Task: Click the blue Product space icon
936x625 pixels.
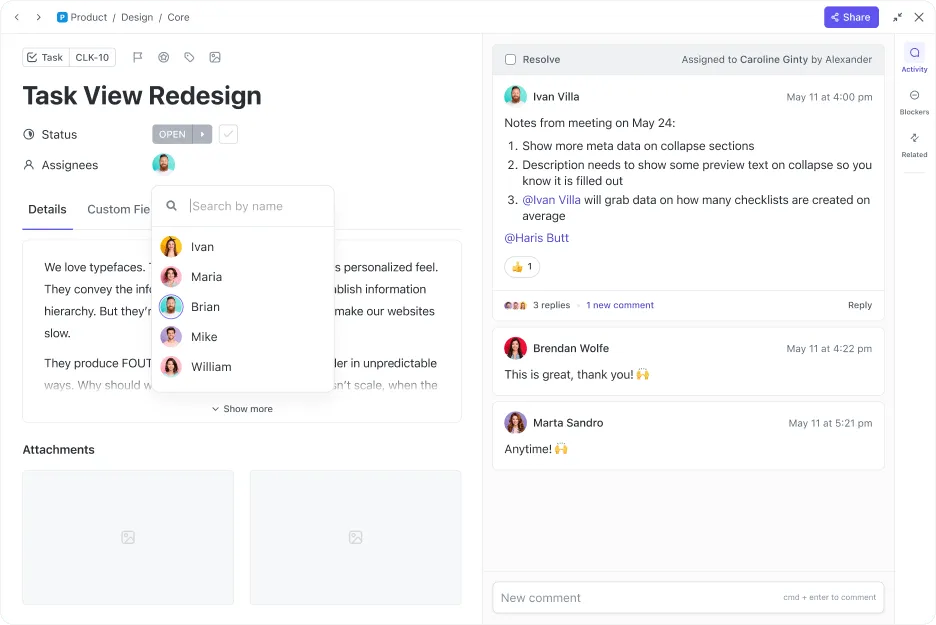Action: pos(62,17)
